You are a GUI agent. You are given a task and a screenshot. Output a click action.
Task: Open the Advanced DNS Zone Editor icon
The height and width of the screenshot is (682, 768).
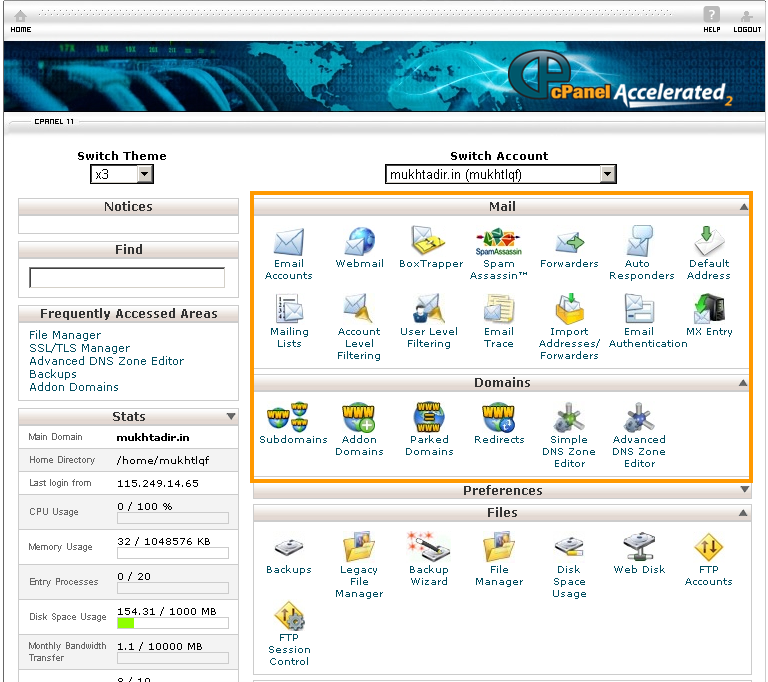pos(639,417)
